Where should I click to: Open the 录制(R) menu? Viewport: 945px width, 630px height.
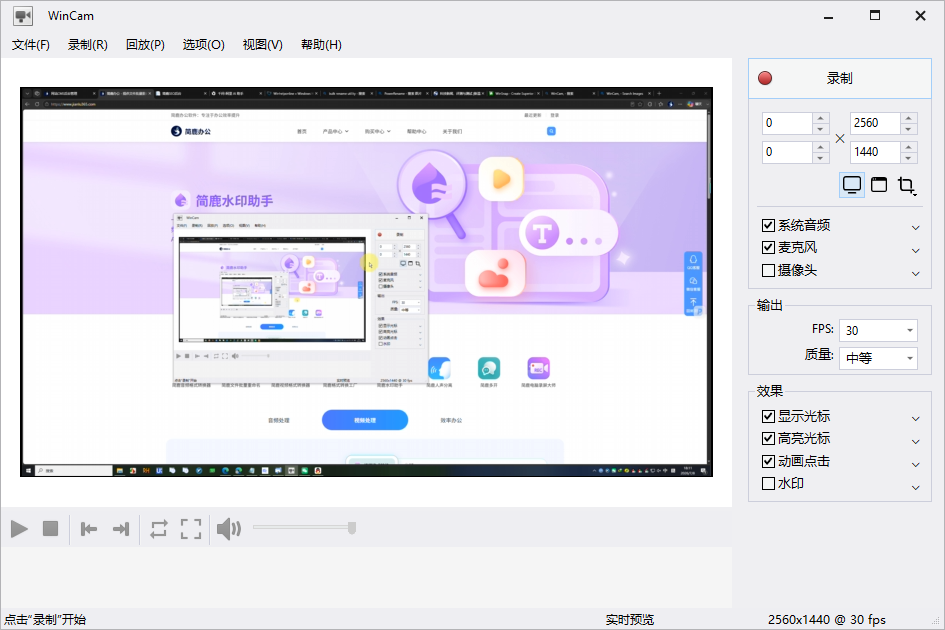point(87,45)
